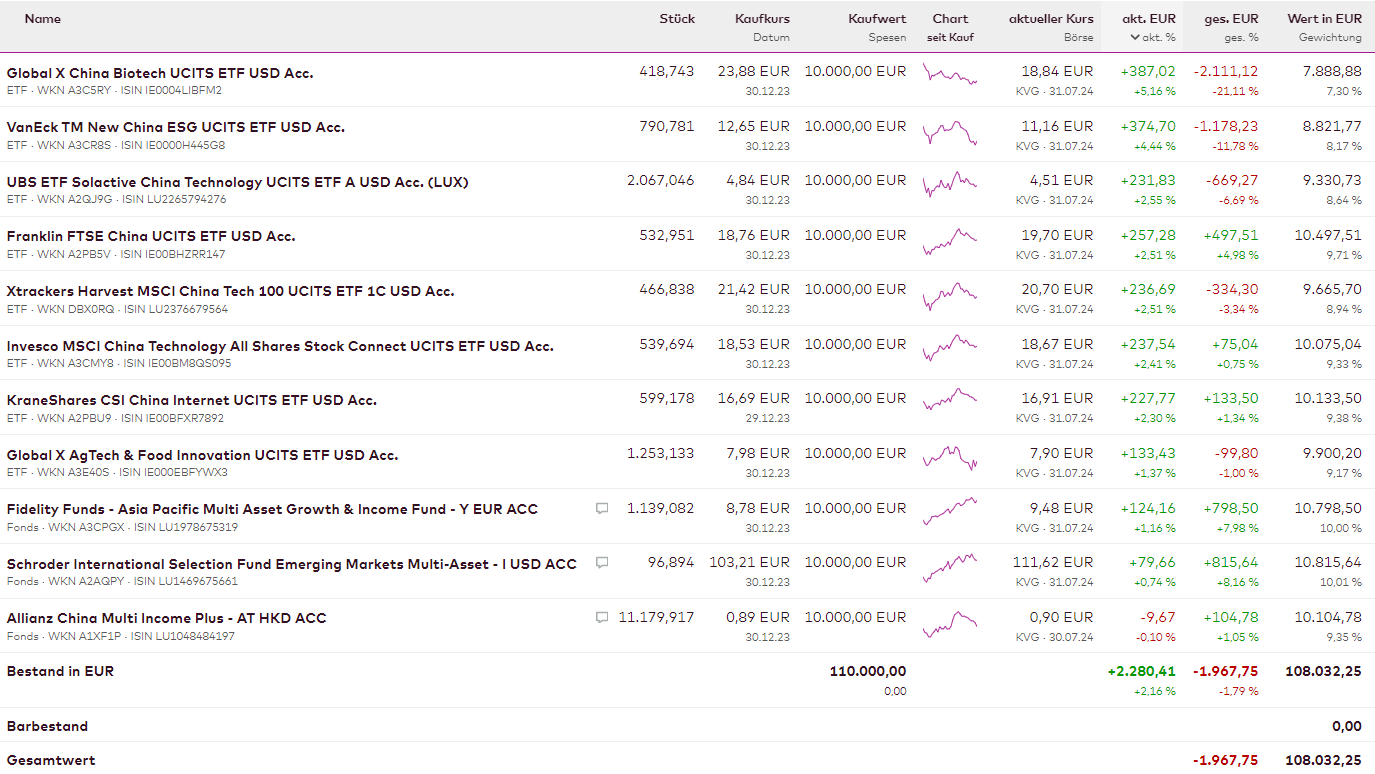Click the Chart seit Kauf column header
Screen dimensions: 1375x774
950,27
